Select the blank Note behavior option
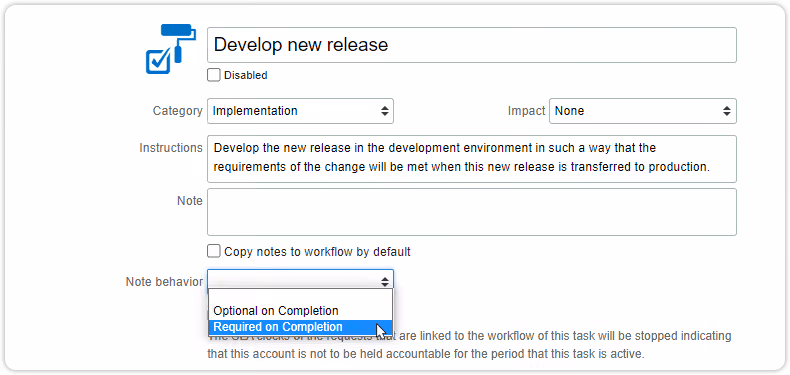 tap(300, 296)
